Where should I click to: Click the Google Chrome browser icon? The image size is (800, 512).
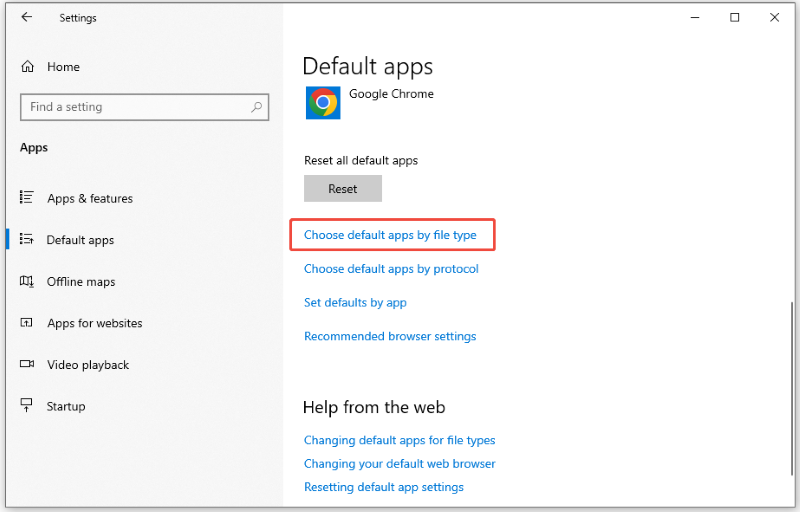pos(323,103)
